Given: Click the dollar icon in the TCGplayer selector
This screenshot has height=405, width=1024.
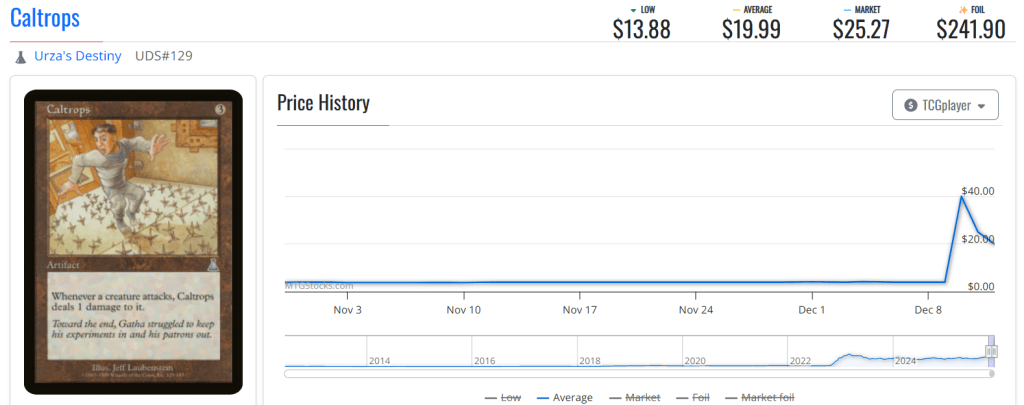Looking at the screenshot, I should (910, 105).
